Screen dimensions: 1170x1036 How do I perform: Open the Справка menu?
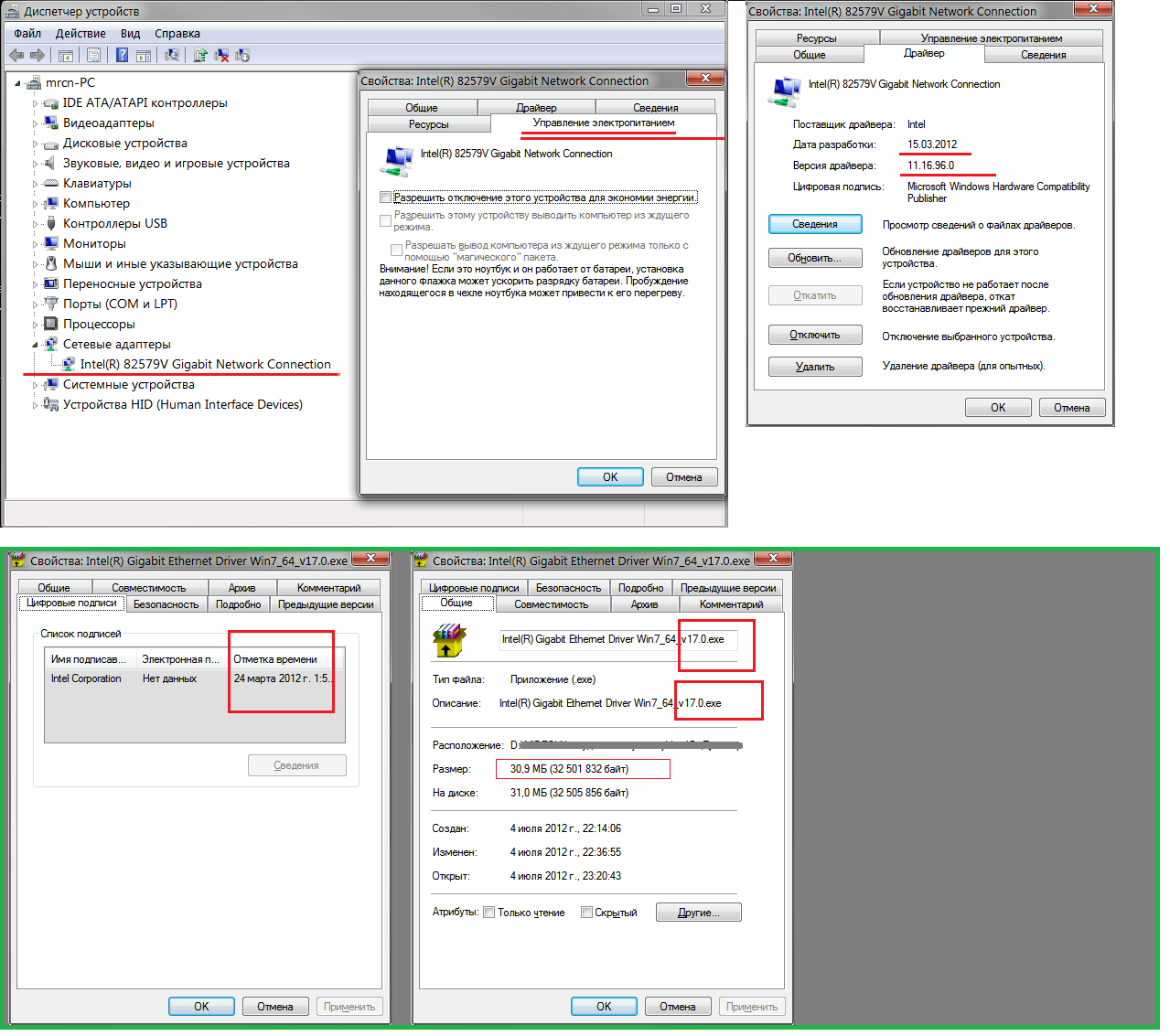coord(177,33)
